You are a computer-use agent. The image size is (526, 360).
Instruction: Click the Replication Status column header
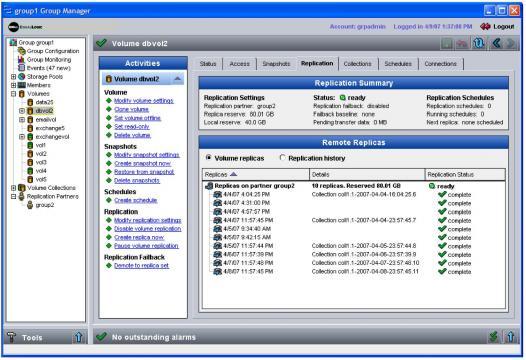pyautogui.click(x=465, y=174)
